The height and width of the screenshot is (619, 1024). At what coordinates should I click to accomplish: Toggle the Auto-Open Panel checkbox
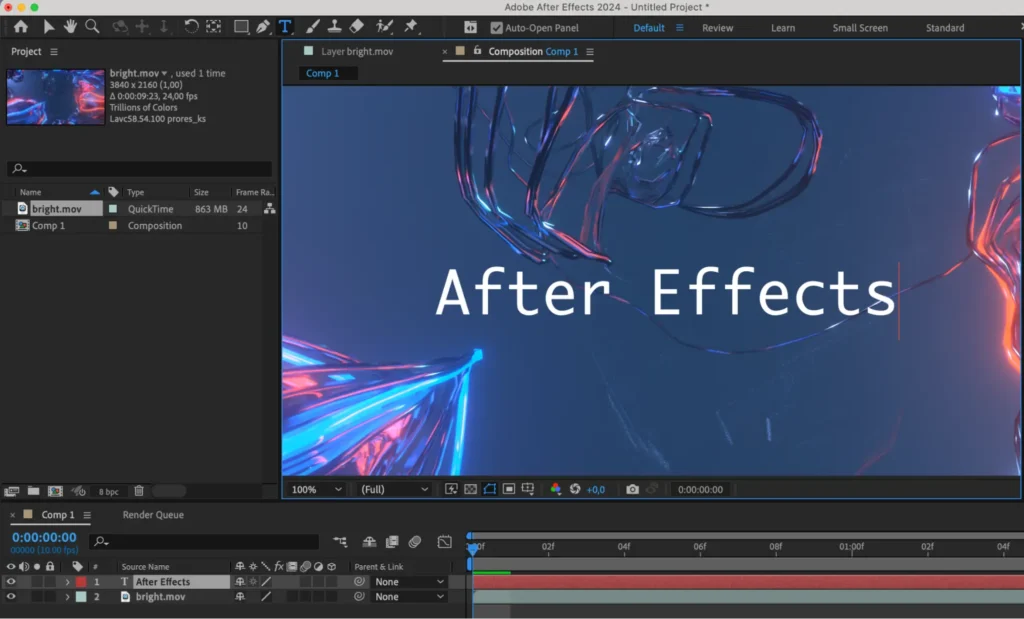[x=496, y=28]
